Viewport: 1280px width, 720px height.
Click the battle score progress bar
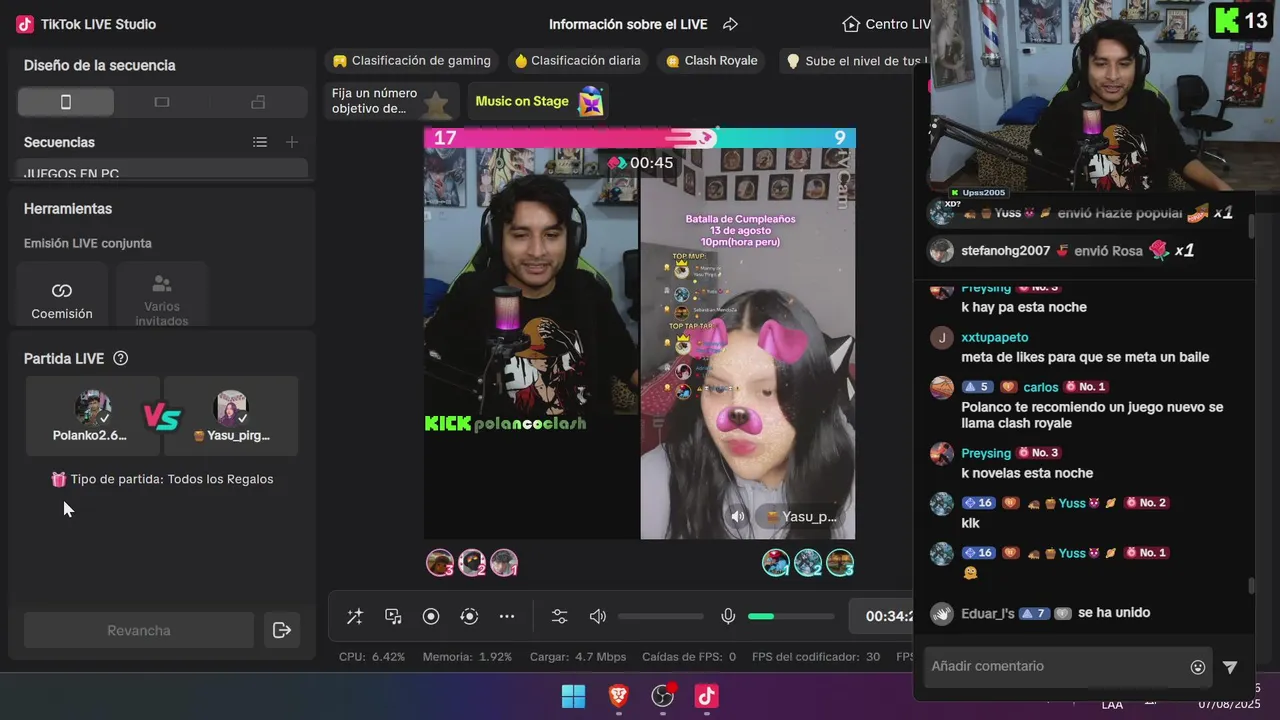640,138
